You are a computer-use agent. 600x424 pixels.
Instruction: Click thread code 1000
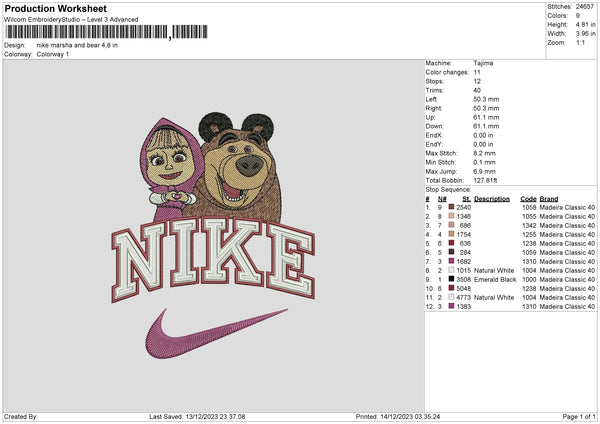pos(529,279)
